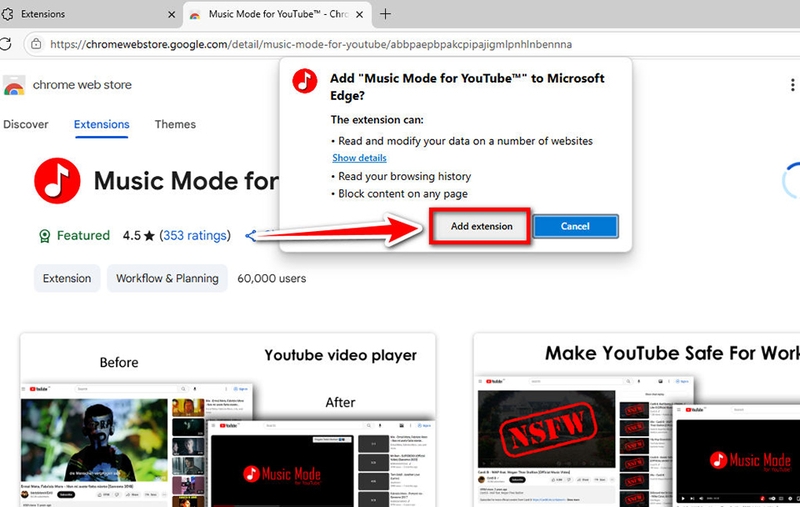
Task: Open the 353 ratings link
Action: [195, 236]
